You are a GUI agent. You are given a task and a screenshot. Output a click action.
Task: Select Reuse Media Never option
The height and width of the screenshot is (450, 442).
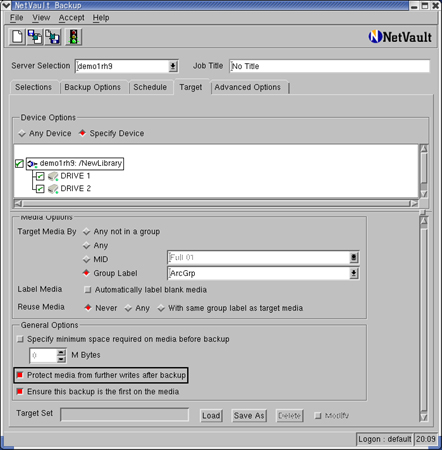[x=88, y=308]
